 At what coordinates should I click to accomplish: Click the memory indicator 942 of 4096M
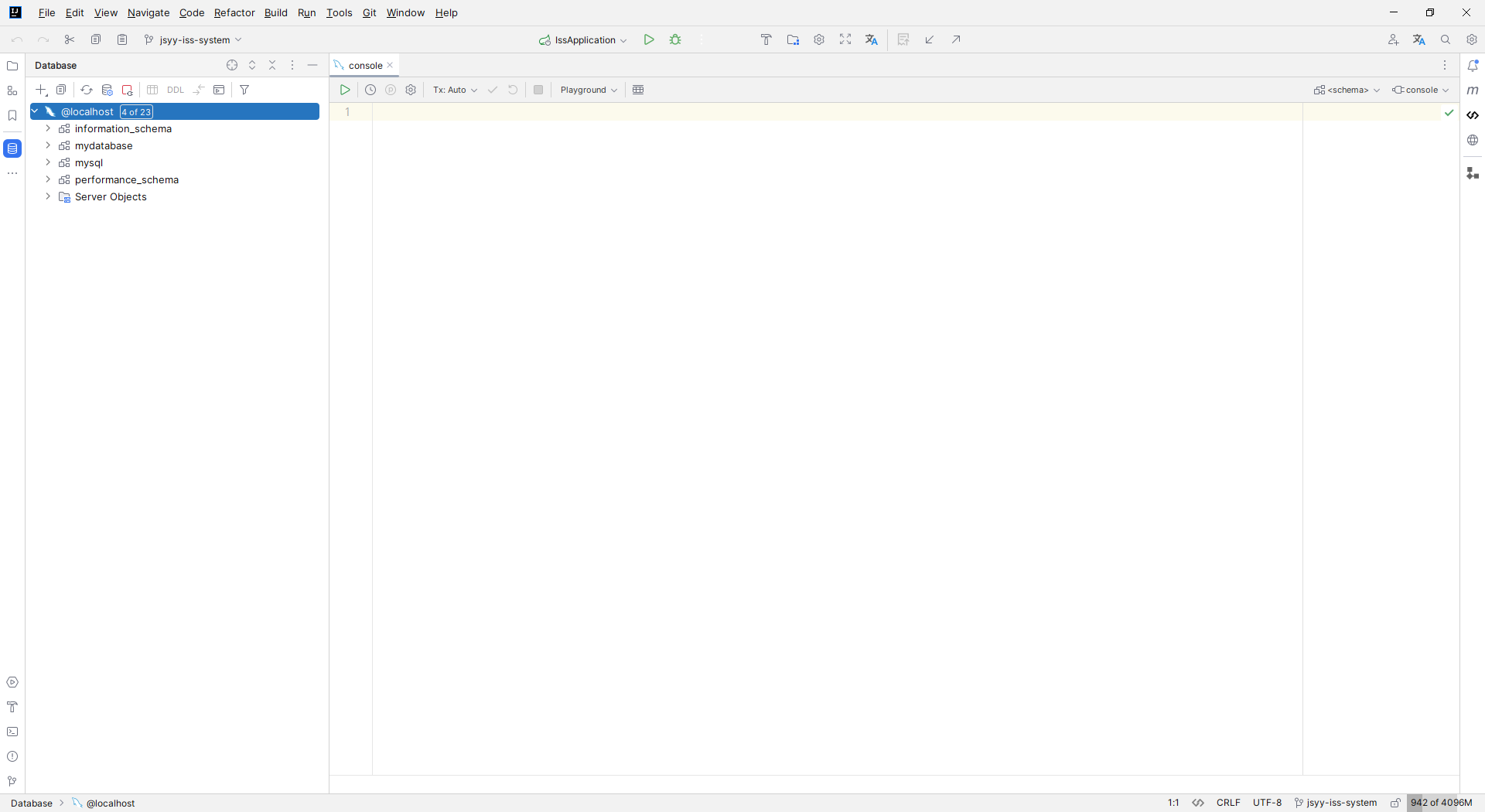click(x=1440, y=803)
